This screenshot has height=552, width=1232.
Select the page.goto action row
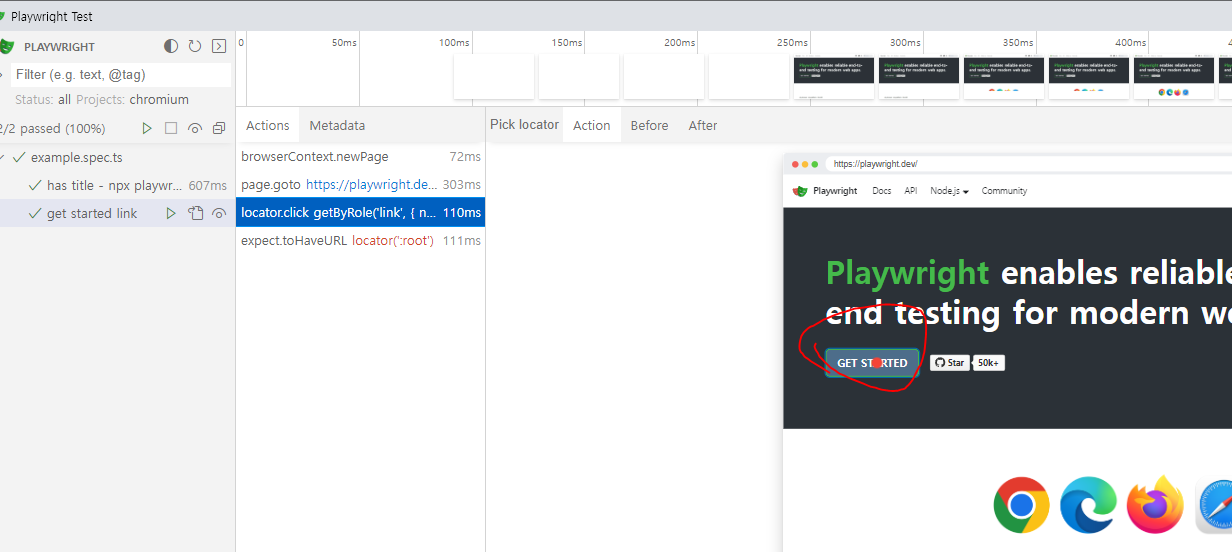361,184
